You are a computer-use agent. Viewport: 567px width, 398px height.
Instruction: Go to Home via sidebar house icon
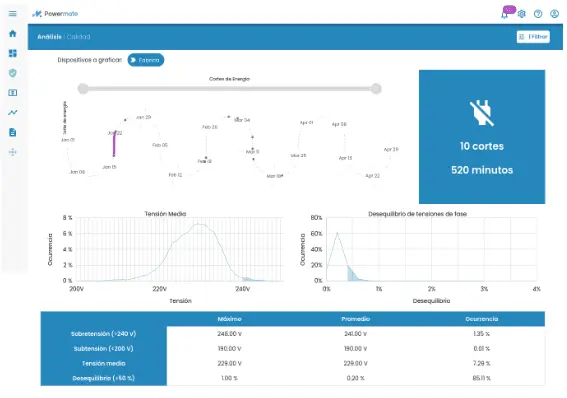[x=13, y=34]
